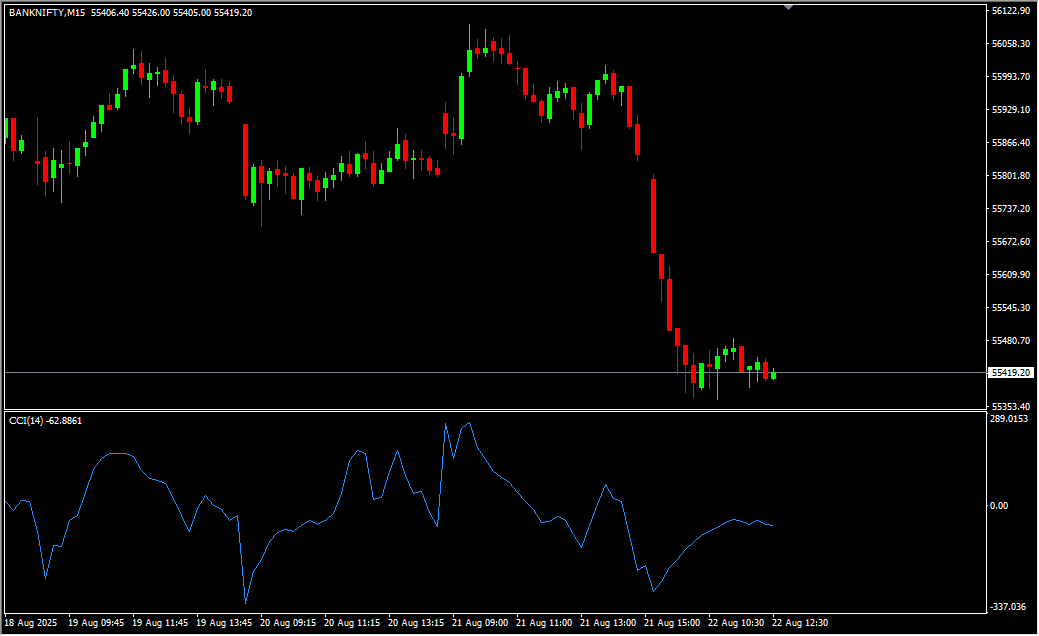Click the chart shift triangle marker at top
The image size is (1039, 636).
pyautogui.click(x=789, y=6)
